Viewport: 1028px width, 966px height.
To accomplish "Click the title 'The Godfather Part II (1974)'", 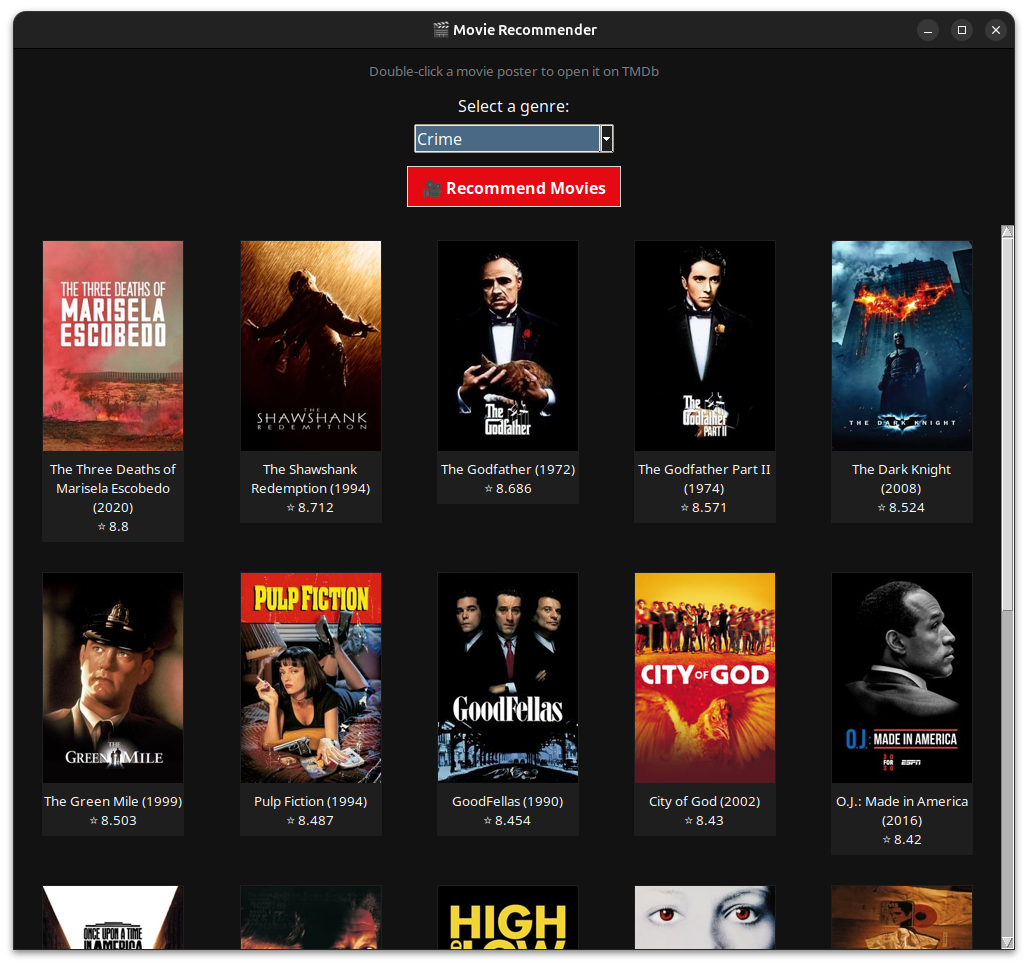I will (705, 479).
